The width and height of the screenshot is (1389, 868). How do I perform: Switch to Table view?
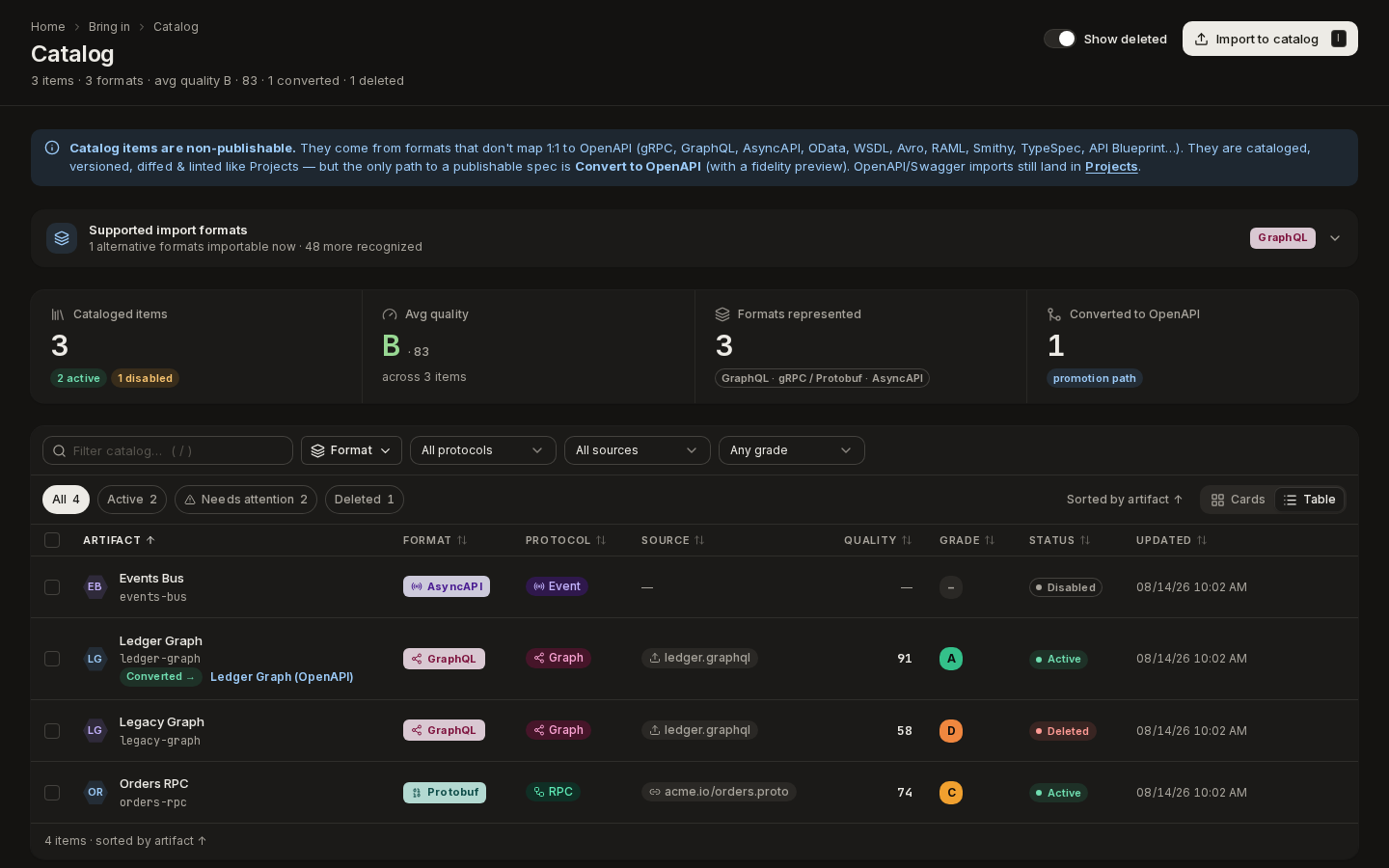[x=1310, y=500]
